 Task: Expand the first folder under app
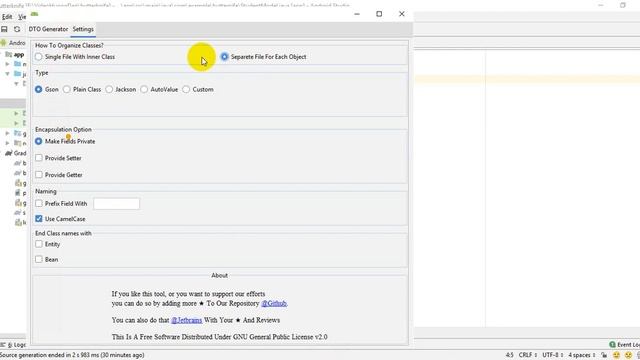7,64
